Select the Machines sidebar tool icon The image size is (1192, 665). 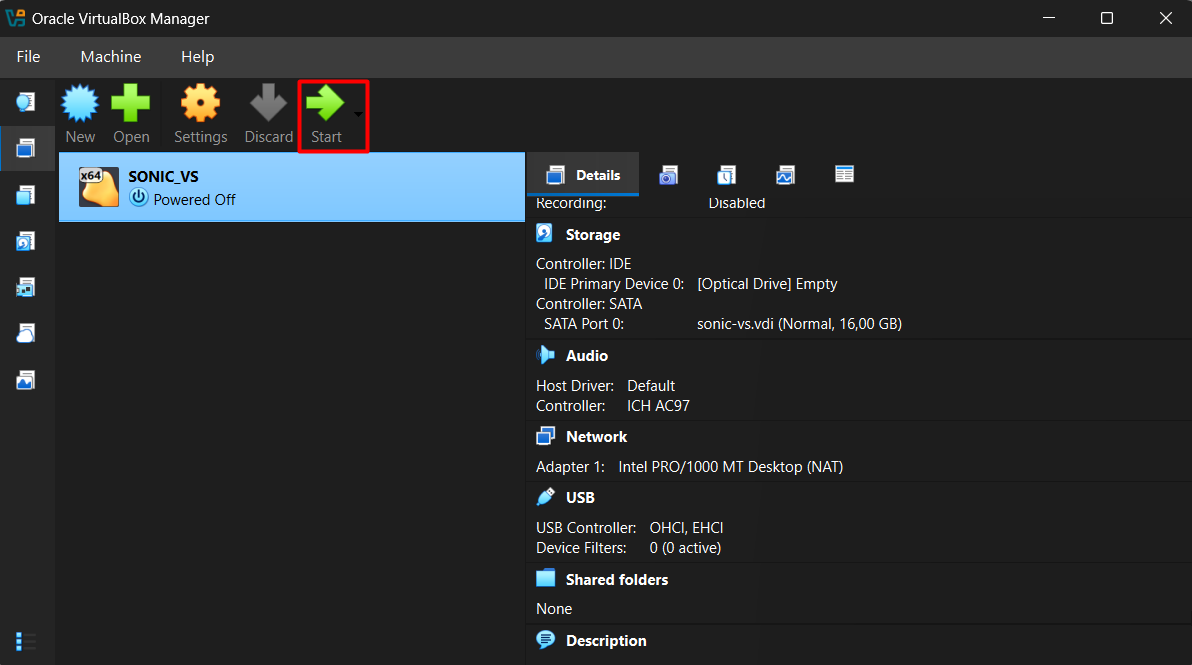26,148
